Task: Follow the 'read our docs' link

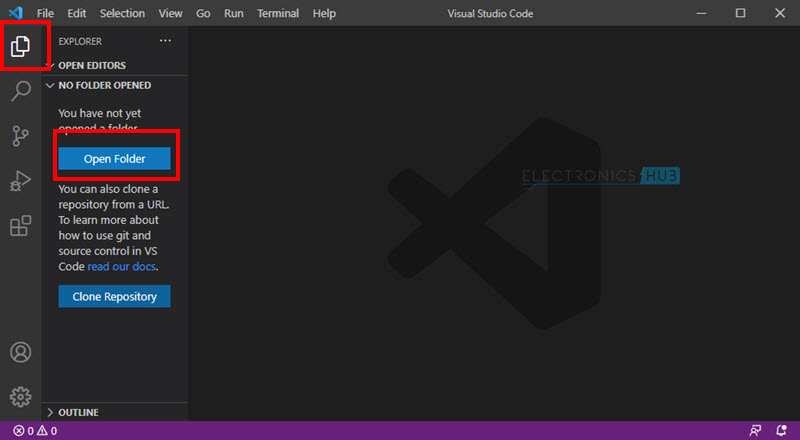Action: click(122, 267)
